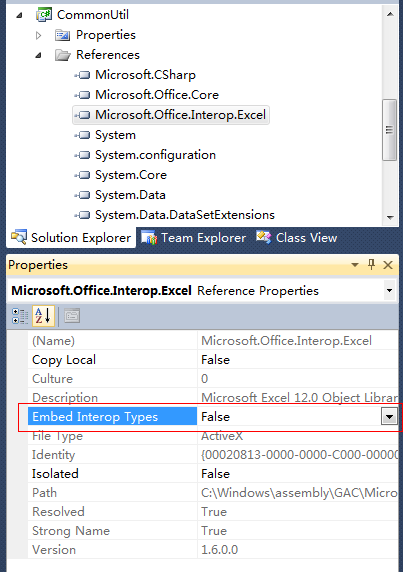Collapse the CommonUtil project node

tap(19, 15)
